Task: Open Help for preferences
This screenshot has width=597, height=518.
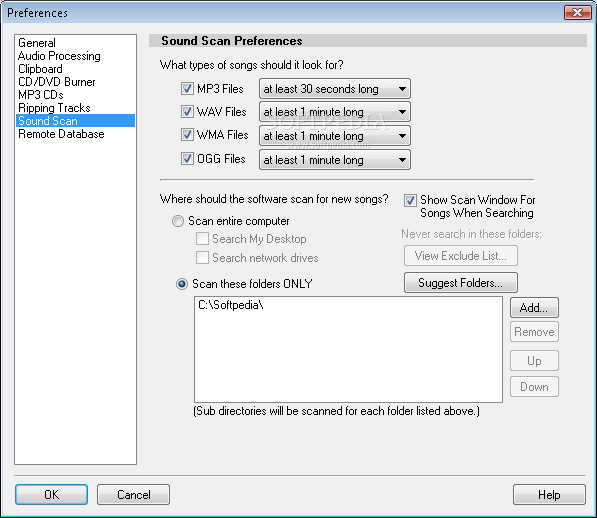Action: [x=549, y=495]
